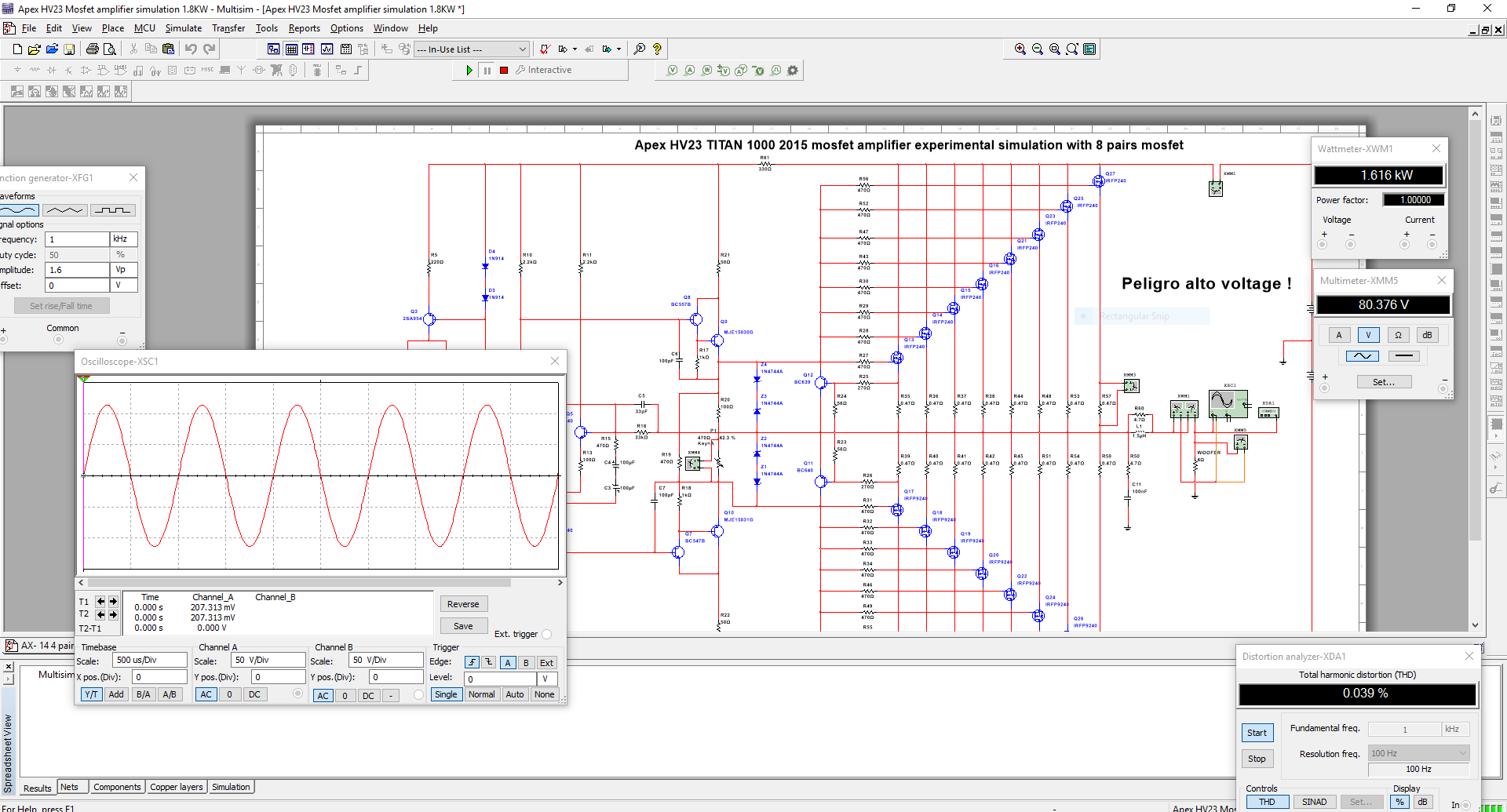Save the design with the floppy icon
The width and height of the screenshot is (1507, 812).
(x=70, y=49)
